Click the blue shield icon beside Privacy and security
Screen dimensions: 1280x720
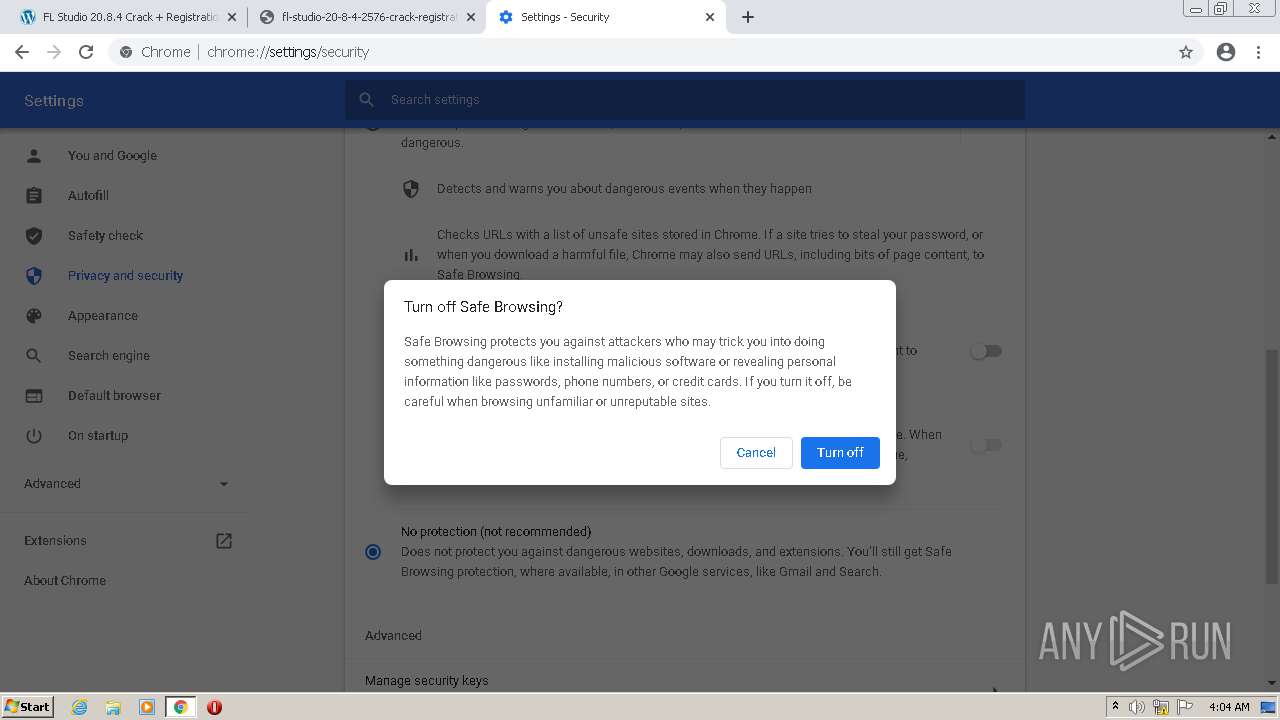[x=34, y=276]
